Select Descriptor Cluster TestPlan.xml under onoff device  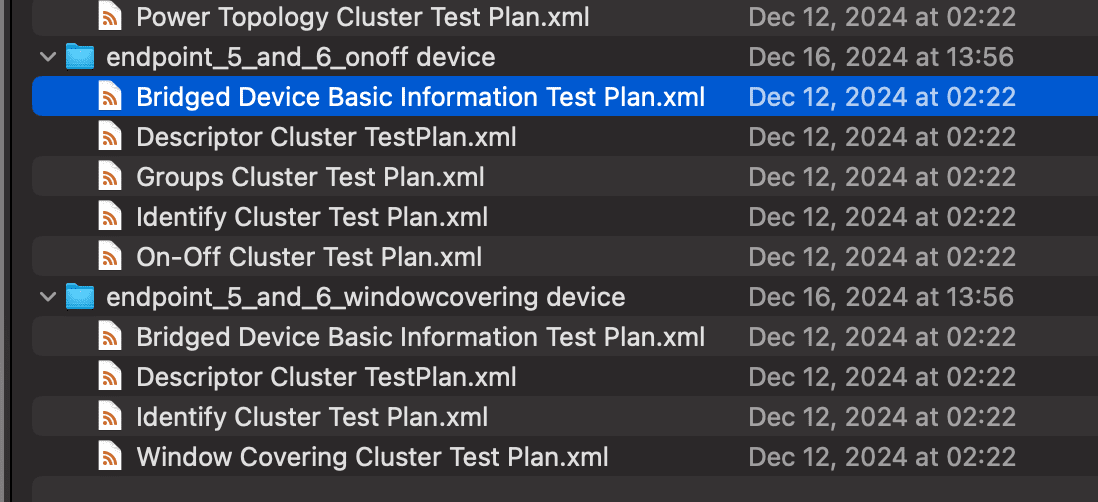[x=326, y=137]
